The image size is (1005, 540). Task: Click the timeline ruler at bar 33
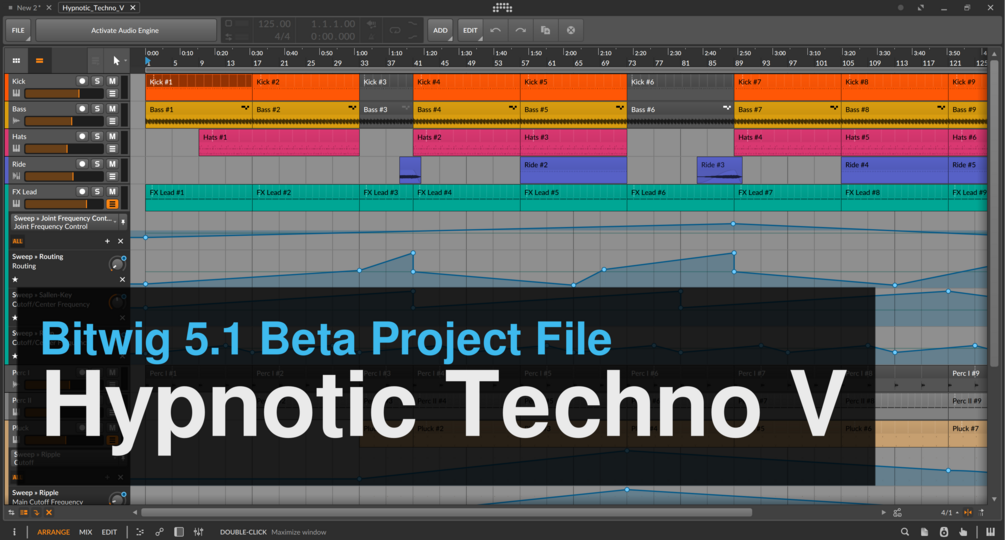click(364, 63)
